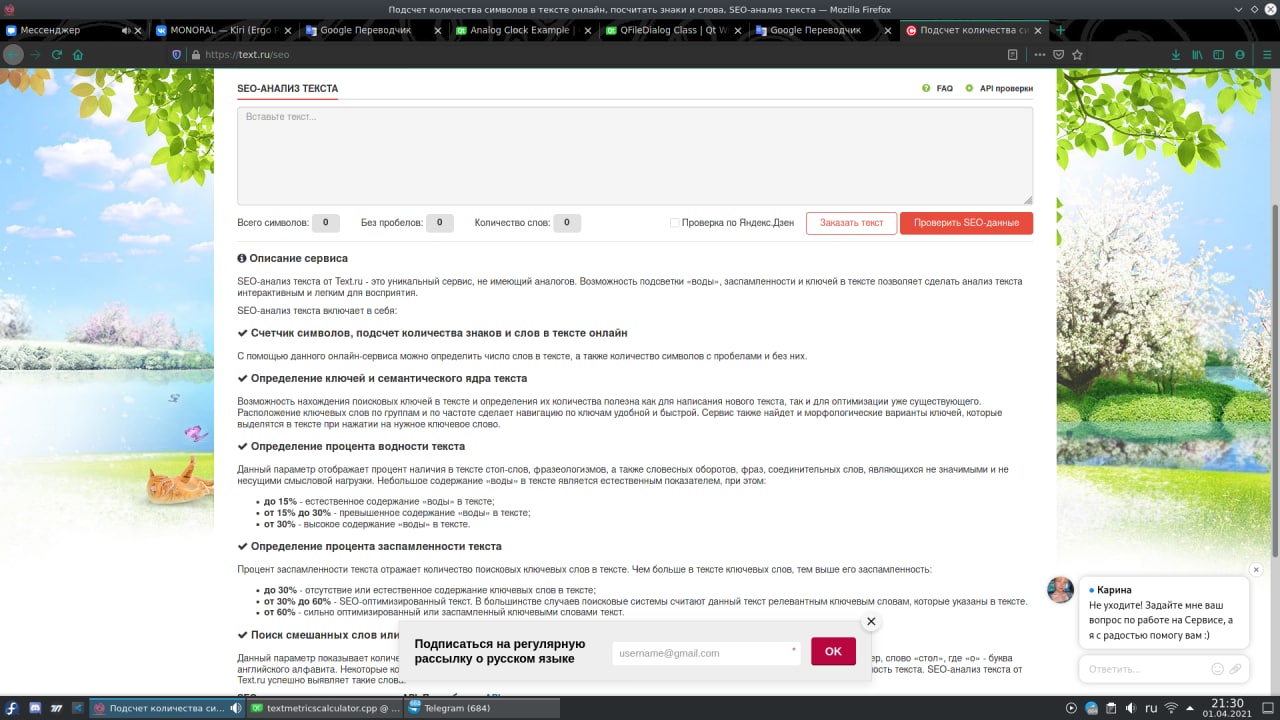1280x720 pixels.
Task: Open textmetricscalculator.cpp window in taskbar
Action: [x=325, y=708]
